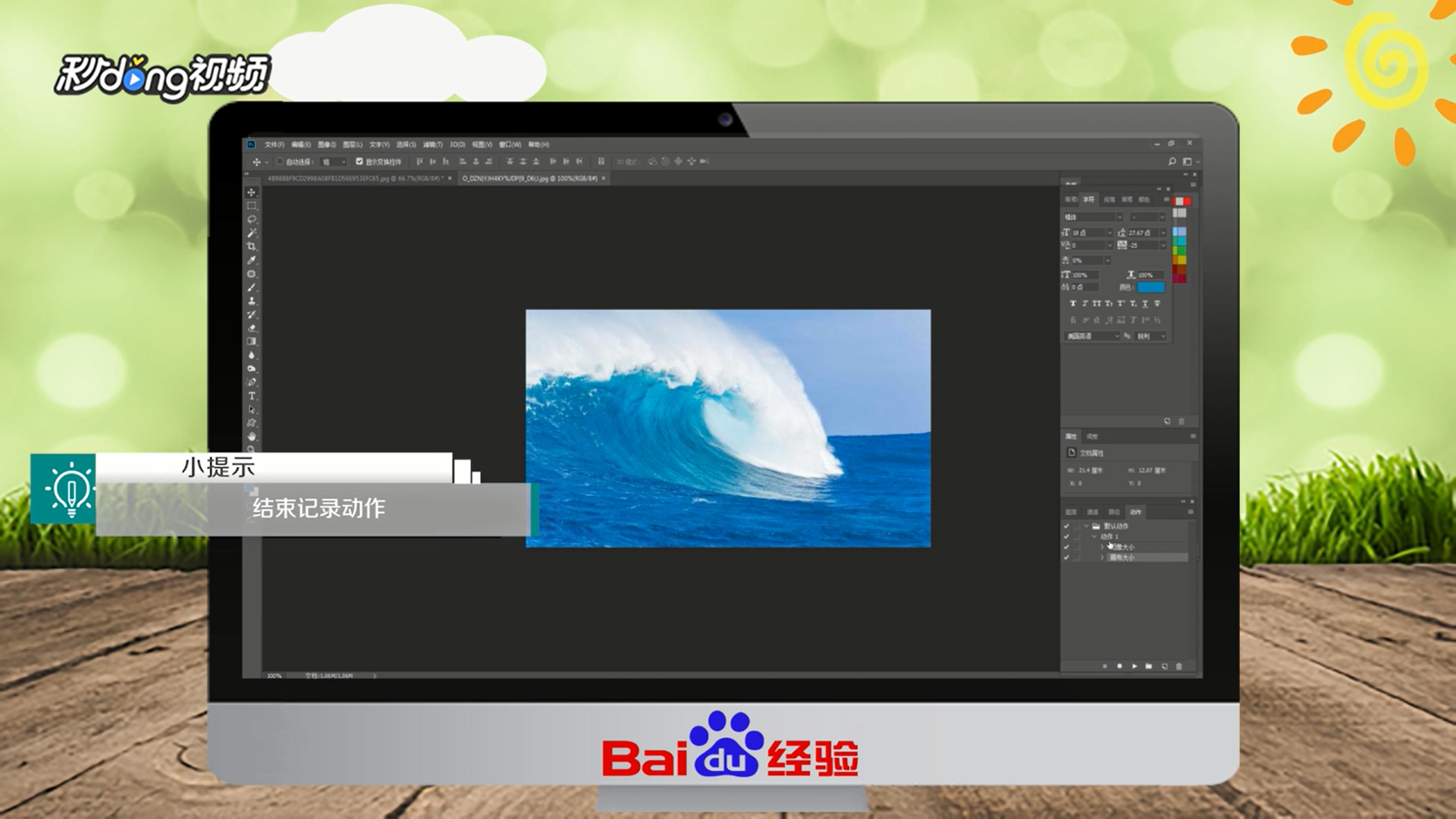Select the Type (T) tool in toolbar
Image resolution: width=1456 pixels, height=819 pixels.
point(252,396)
